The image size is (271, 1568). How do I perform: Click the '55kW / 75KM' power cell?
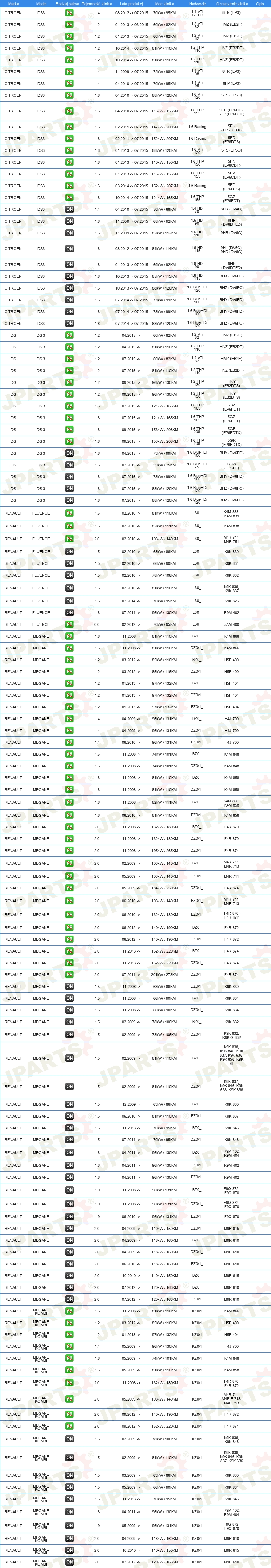164,465
